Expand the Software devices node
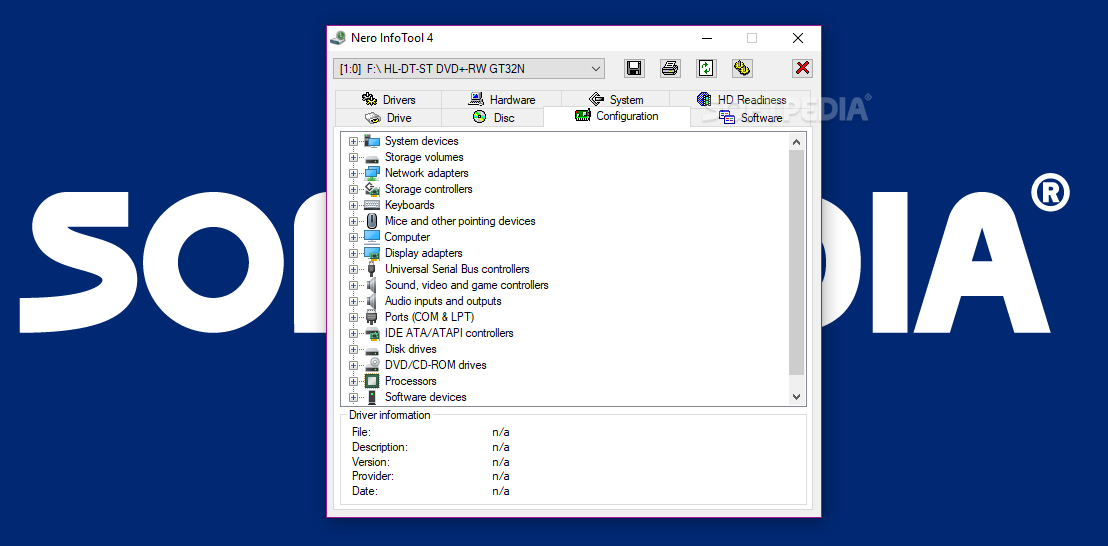The height and width of the screenshot is (546, 1108). tap(353, 398)
